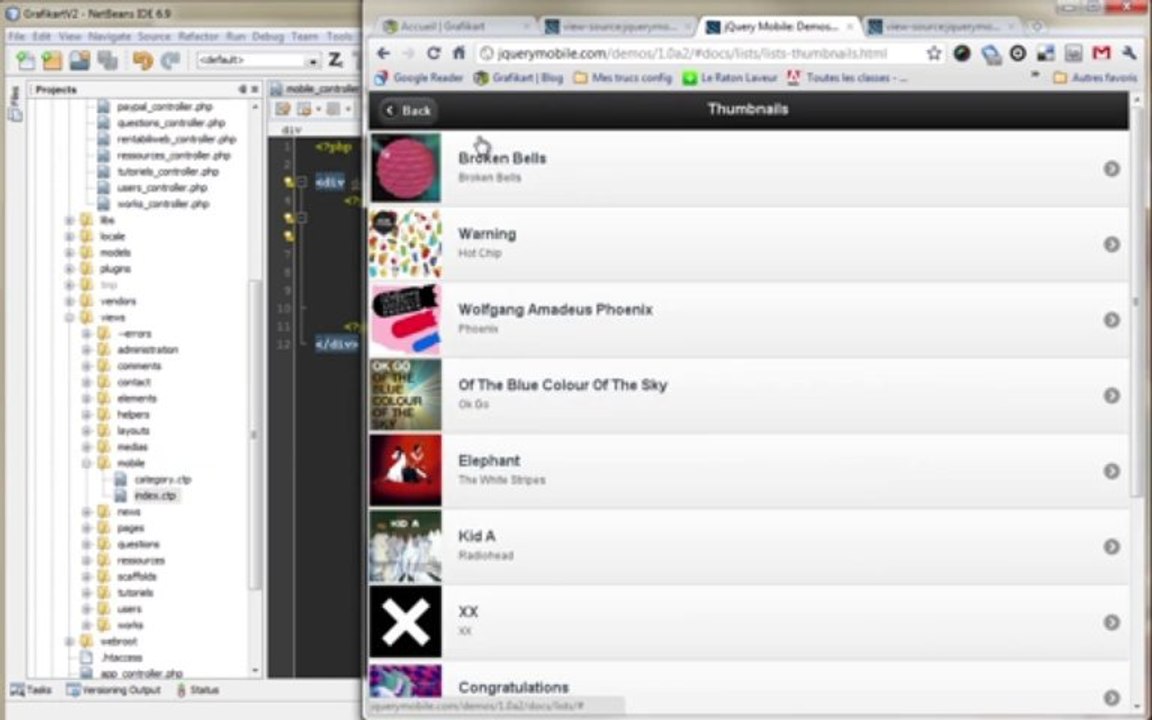Select the mobile_controller editor tab
This screenshot has height=720, width=1152.
tap(314, 89)
